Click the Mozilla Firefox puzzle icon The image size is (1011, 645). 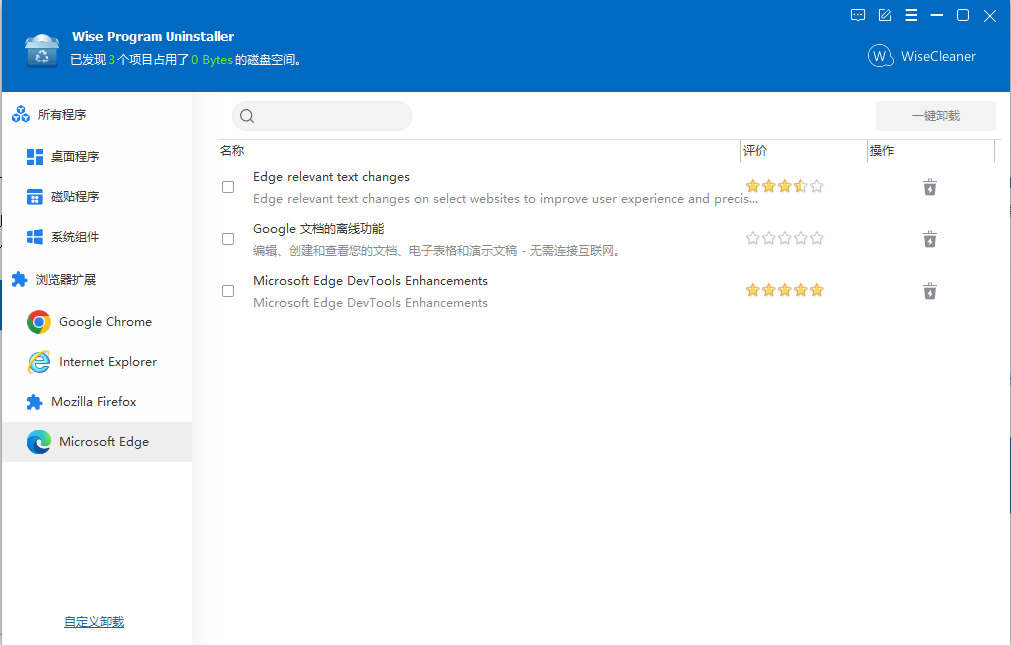34,402
